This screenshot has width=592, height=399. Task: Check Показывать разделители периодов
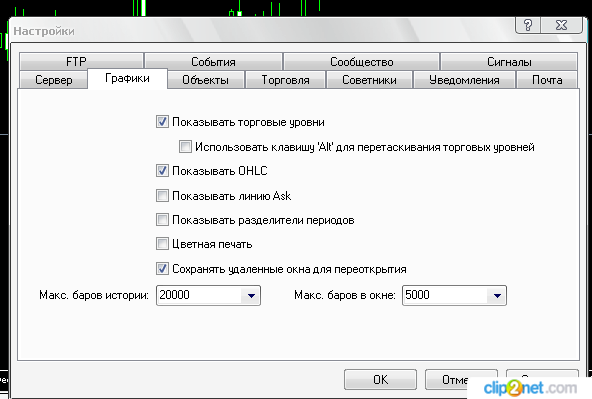[x=162, y=220]
